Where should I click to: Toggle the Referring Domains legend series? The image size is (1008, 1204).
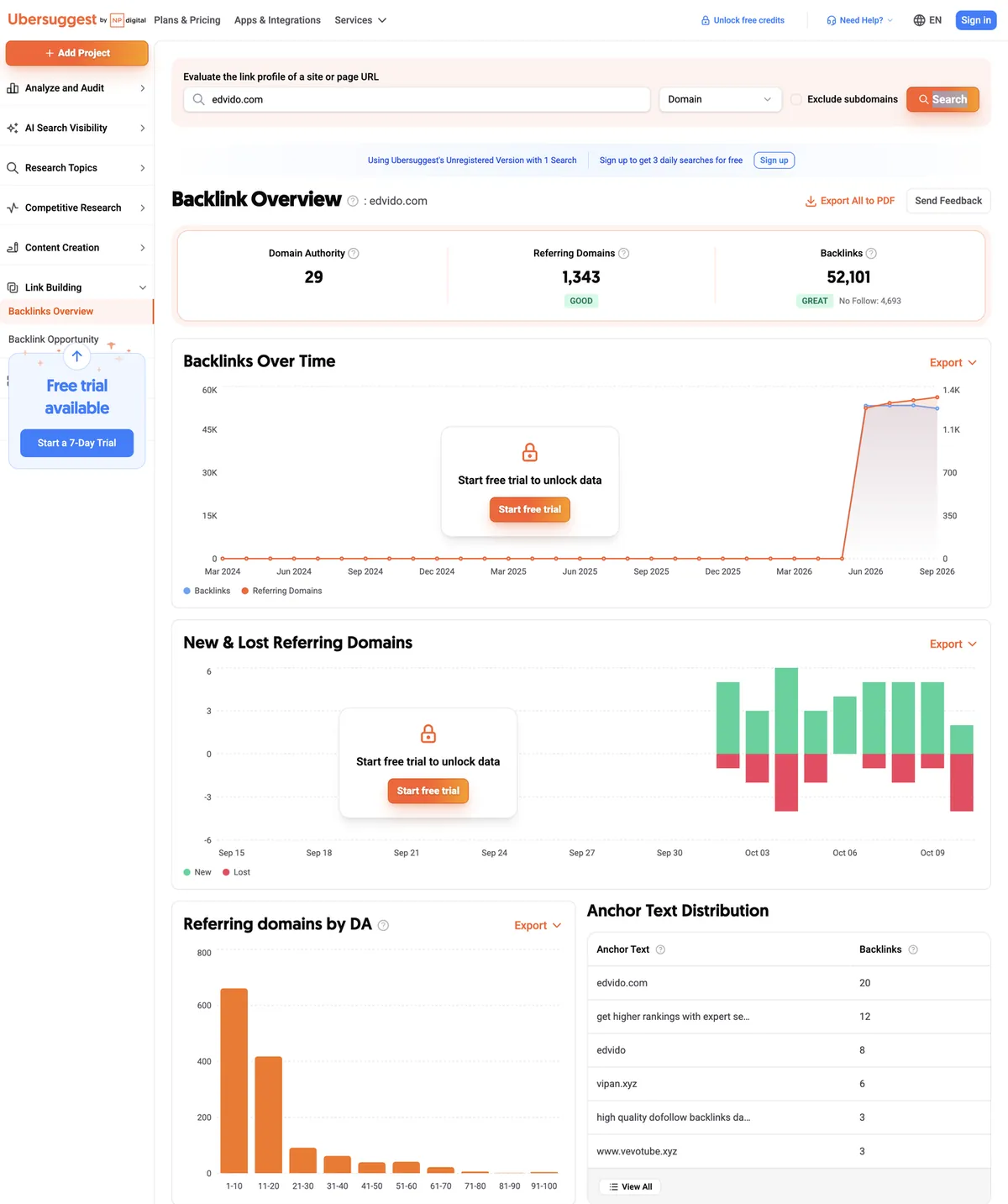point(281,591)
